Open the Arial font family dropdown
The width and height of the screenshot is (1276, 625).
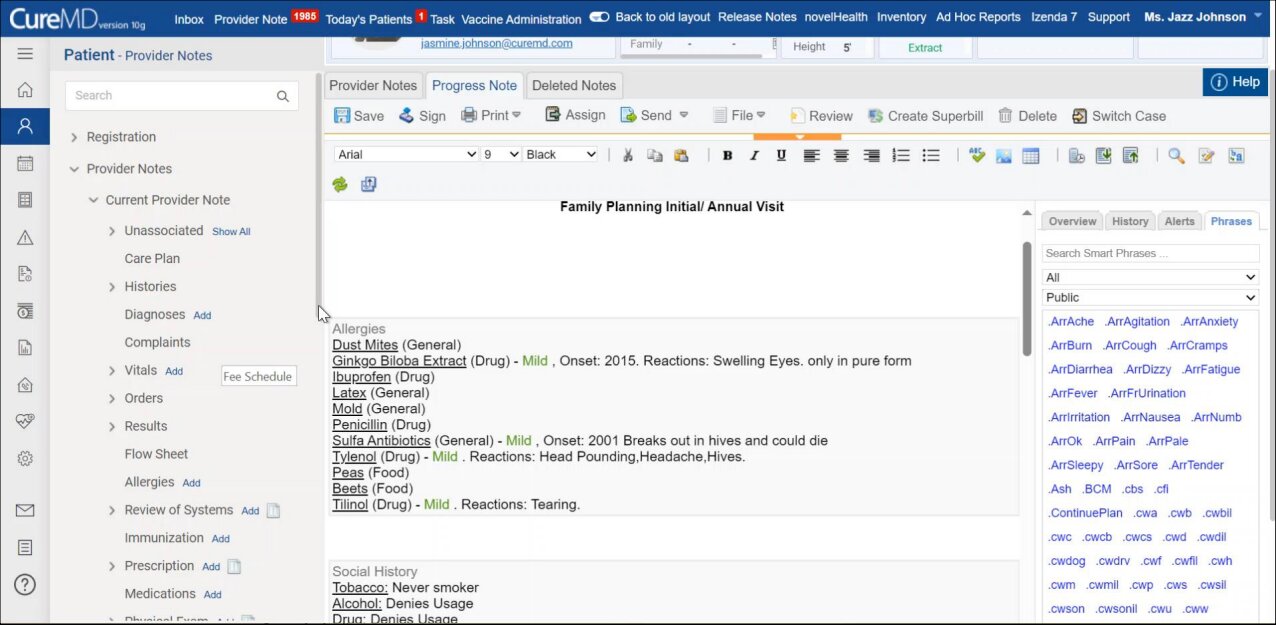406,154
